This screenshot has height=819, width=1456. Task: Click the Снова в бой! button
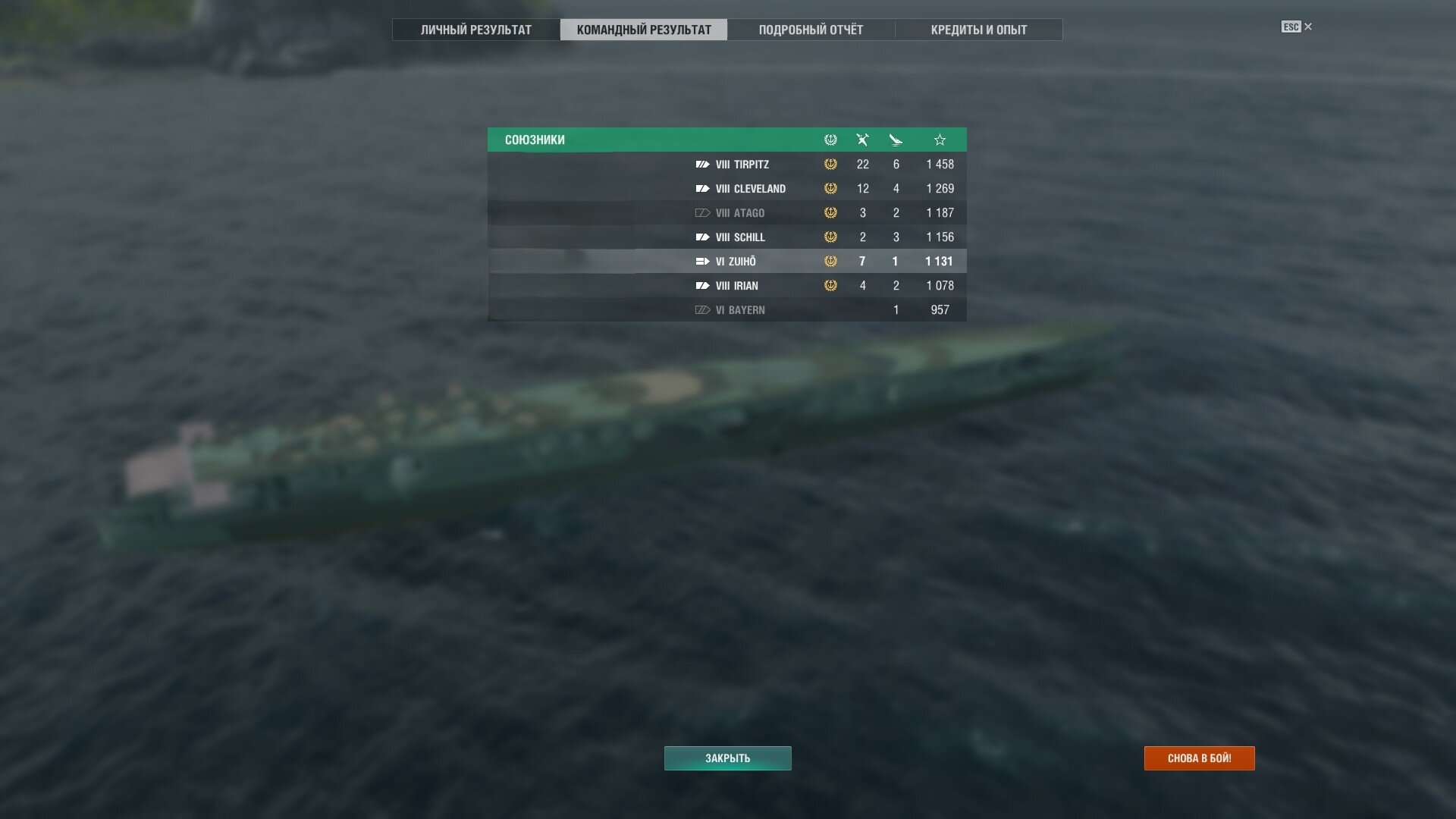tap(1199, 758)
